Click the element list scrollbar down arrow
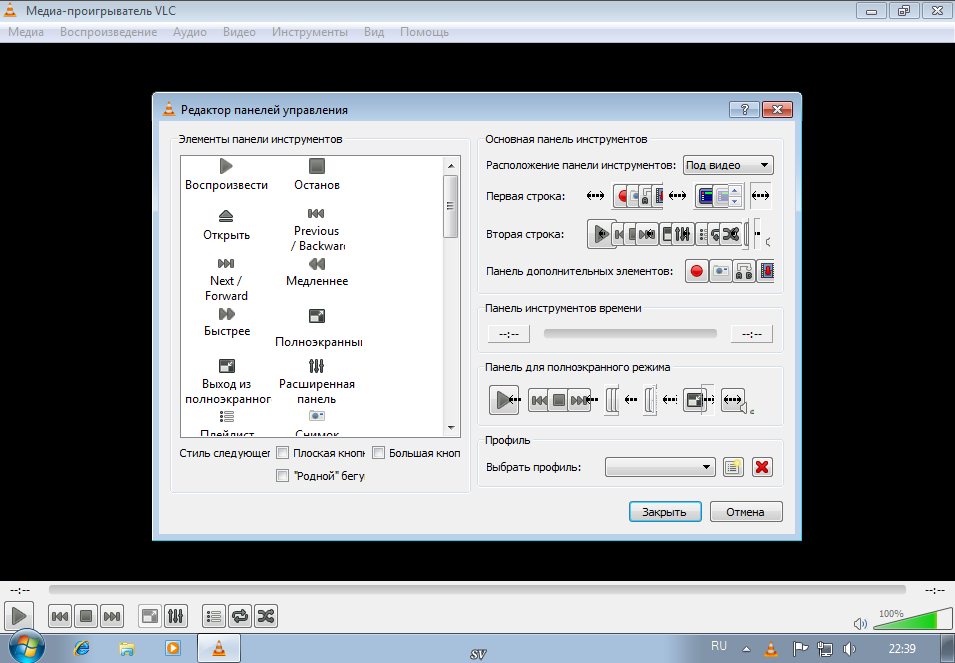The image size is (955, 663). (451, 427)
